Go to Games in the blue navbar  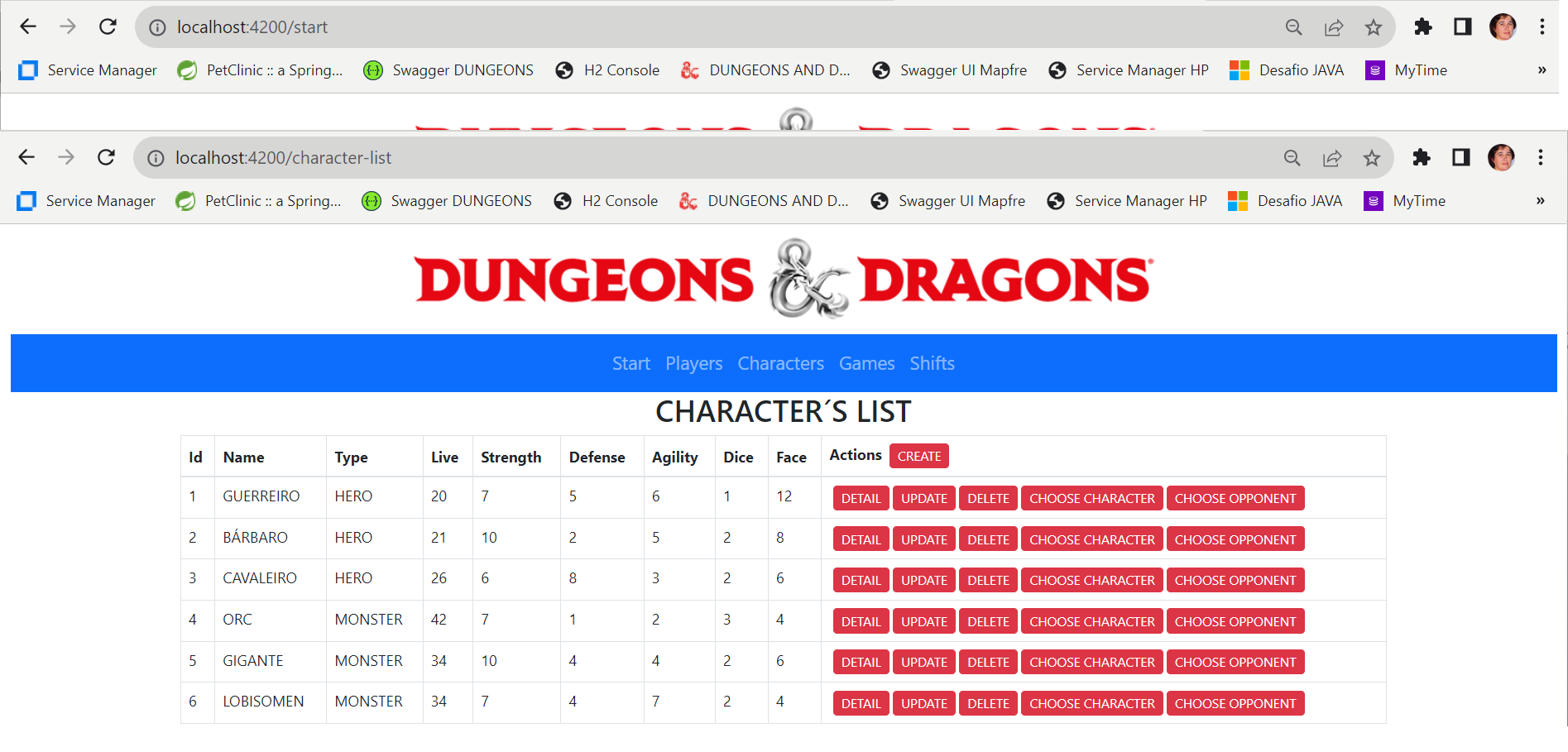coord(866,363)
